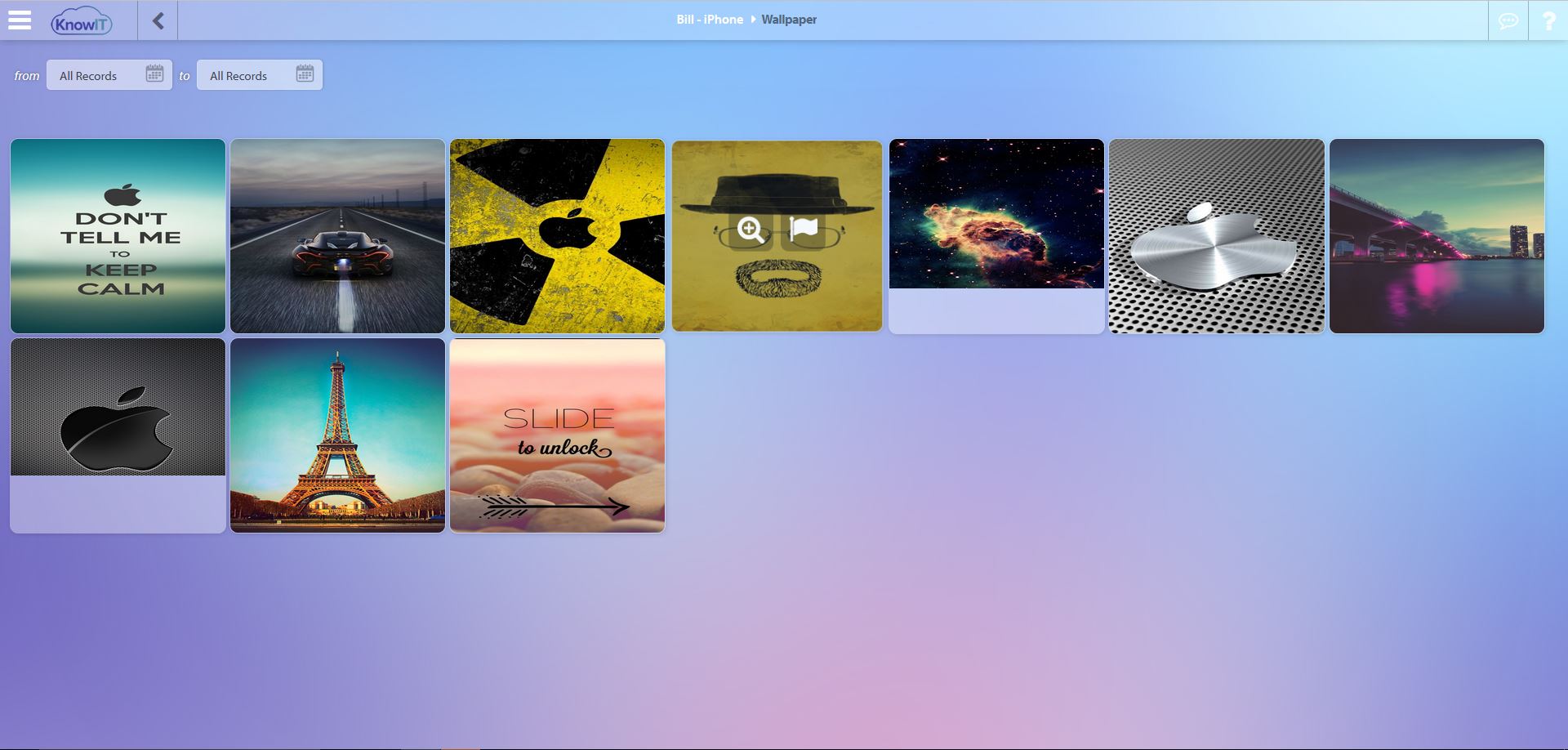Click the KnowIT logo
1568x750 pixels.
81,21
